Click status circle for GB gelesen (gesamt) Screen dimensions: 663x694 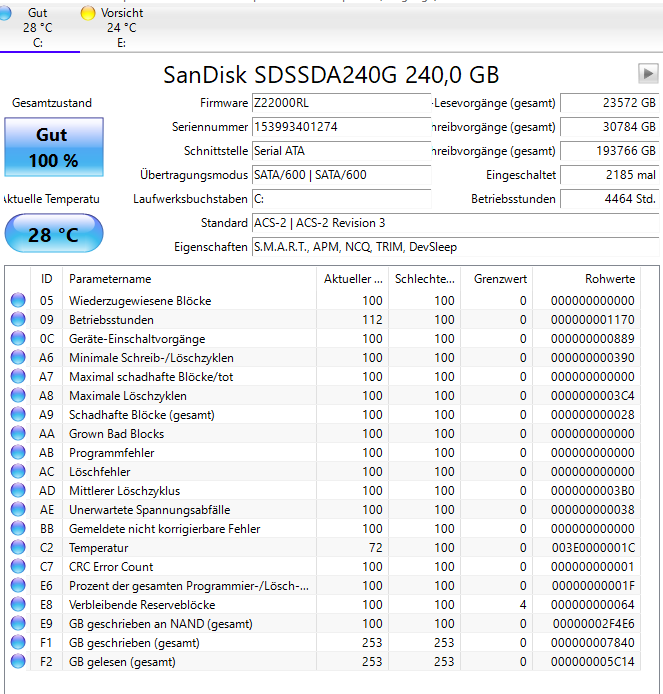coord(18,662)
